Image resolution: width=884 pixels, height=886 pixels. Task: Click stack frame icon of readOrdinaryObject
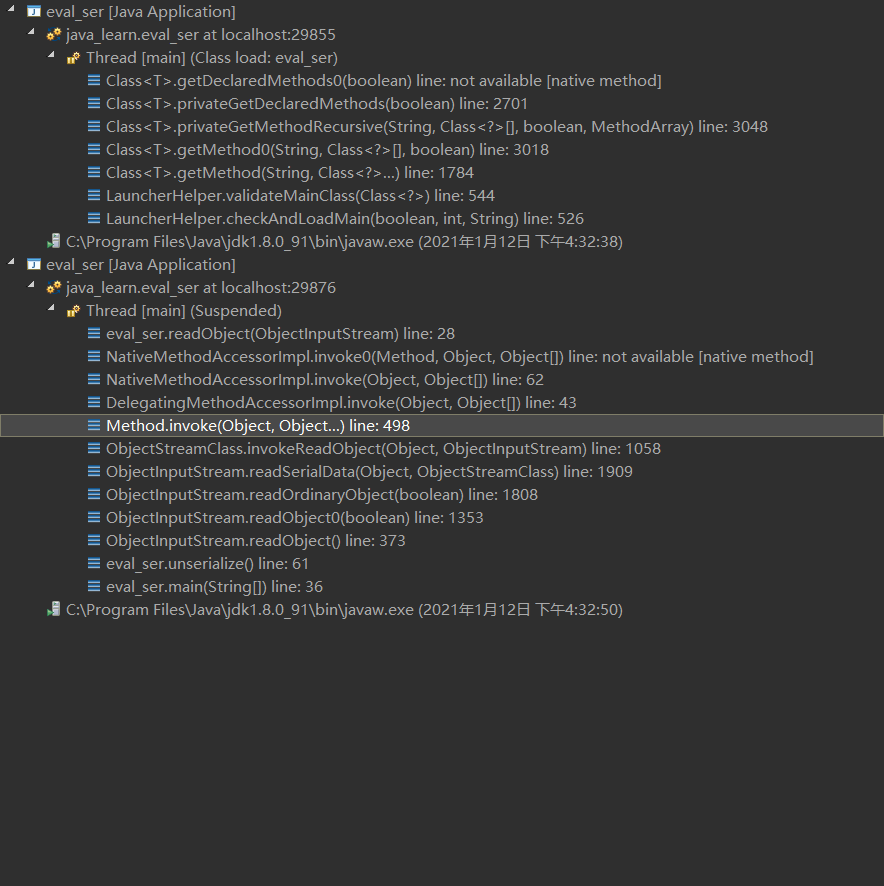[94, 494]
